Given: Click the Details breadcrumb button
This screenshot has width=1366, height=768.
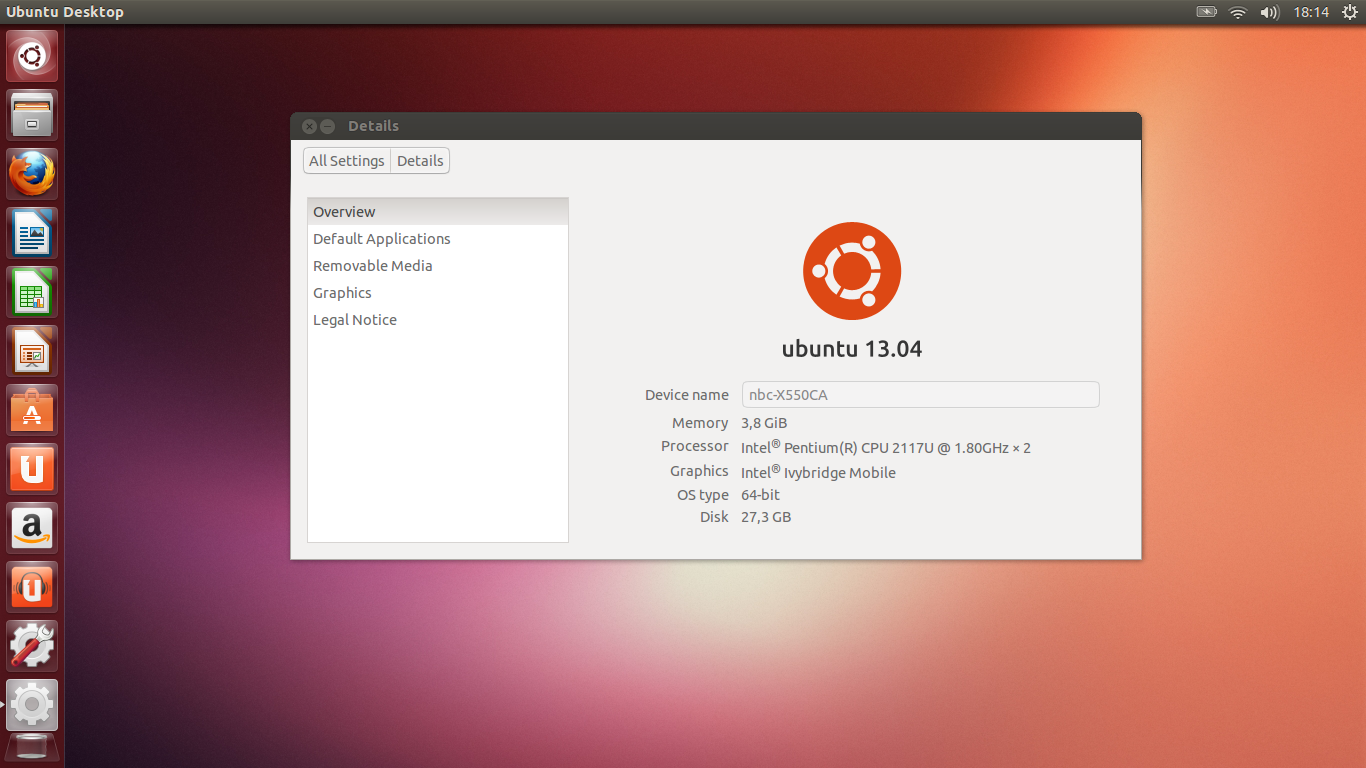Looking at the screenshot, I should click(420, 161).
